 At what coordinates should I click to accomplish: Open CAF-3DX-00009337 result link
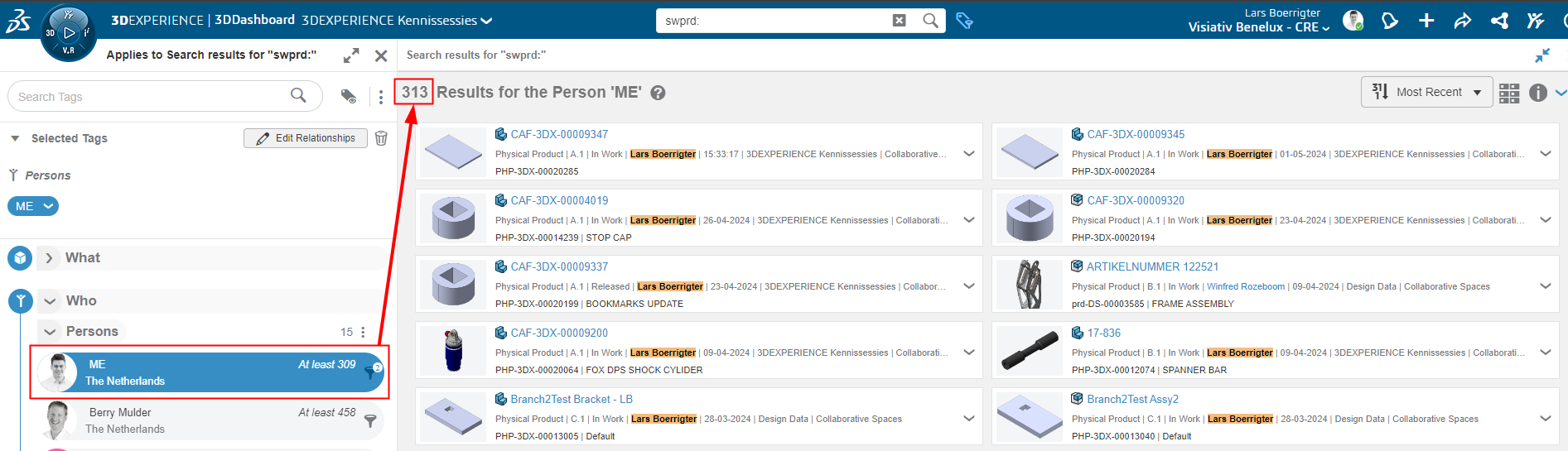pos(559,266)
